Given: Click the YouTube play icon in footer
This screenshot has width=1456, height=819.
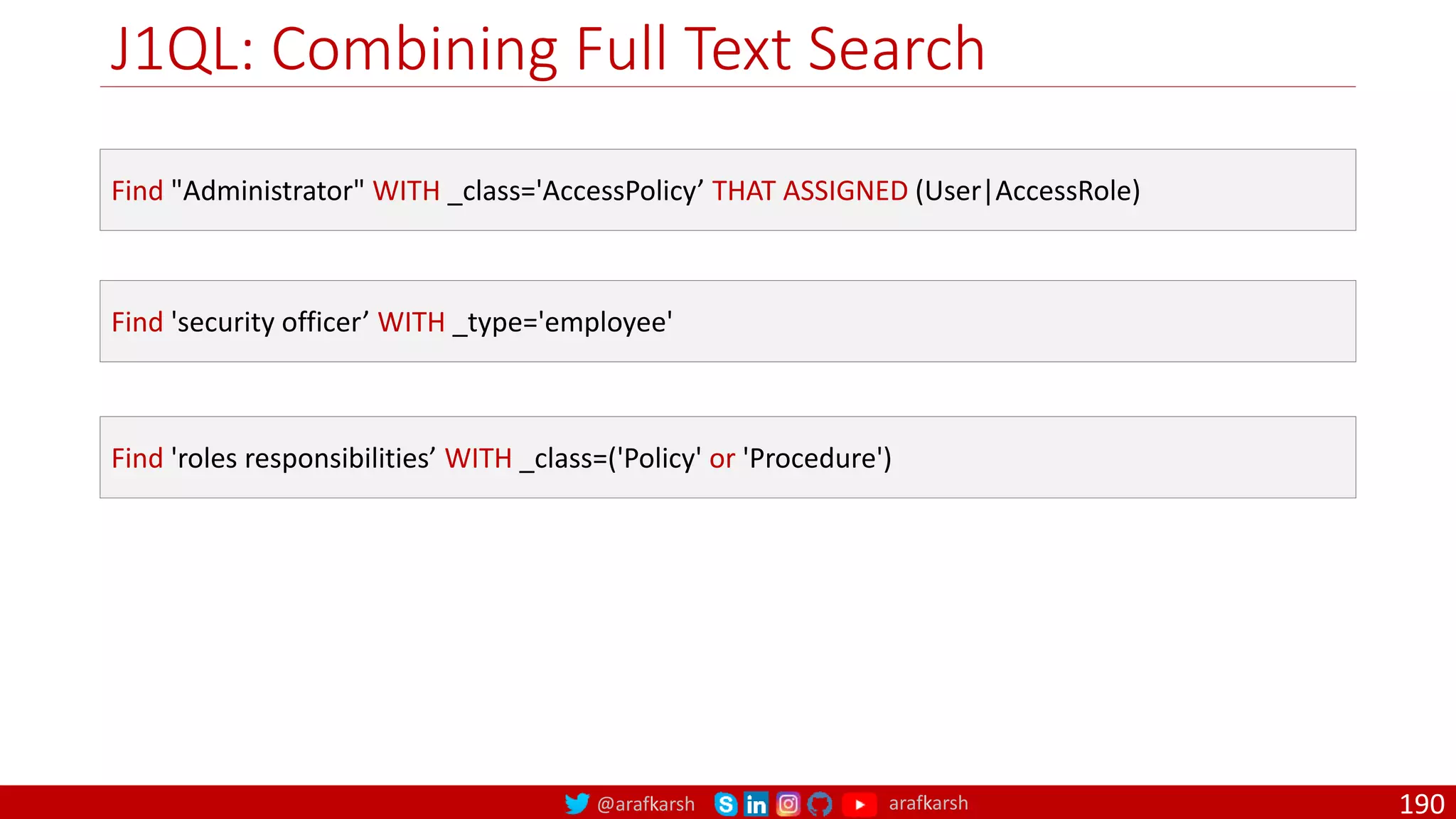Looking at the screenshot, I should point(860,804).
